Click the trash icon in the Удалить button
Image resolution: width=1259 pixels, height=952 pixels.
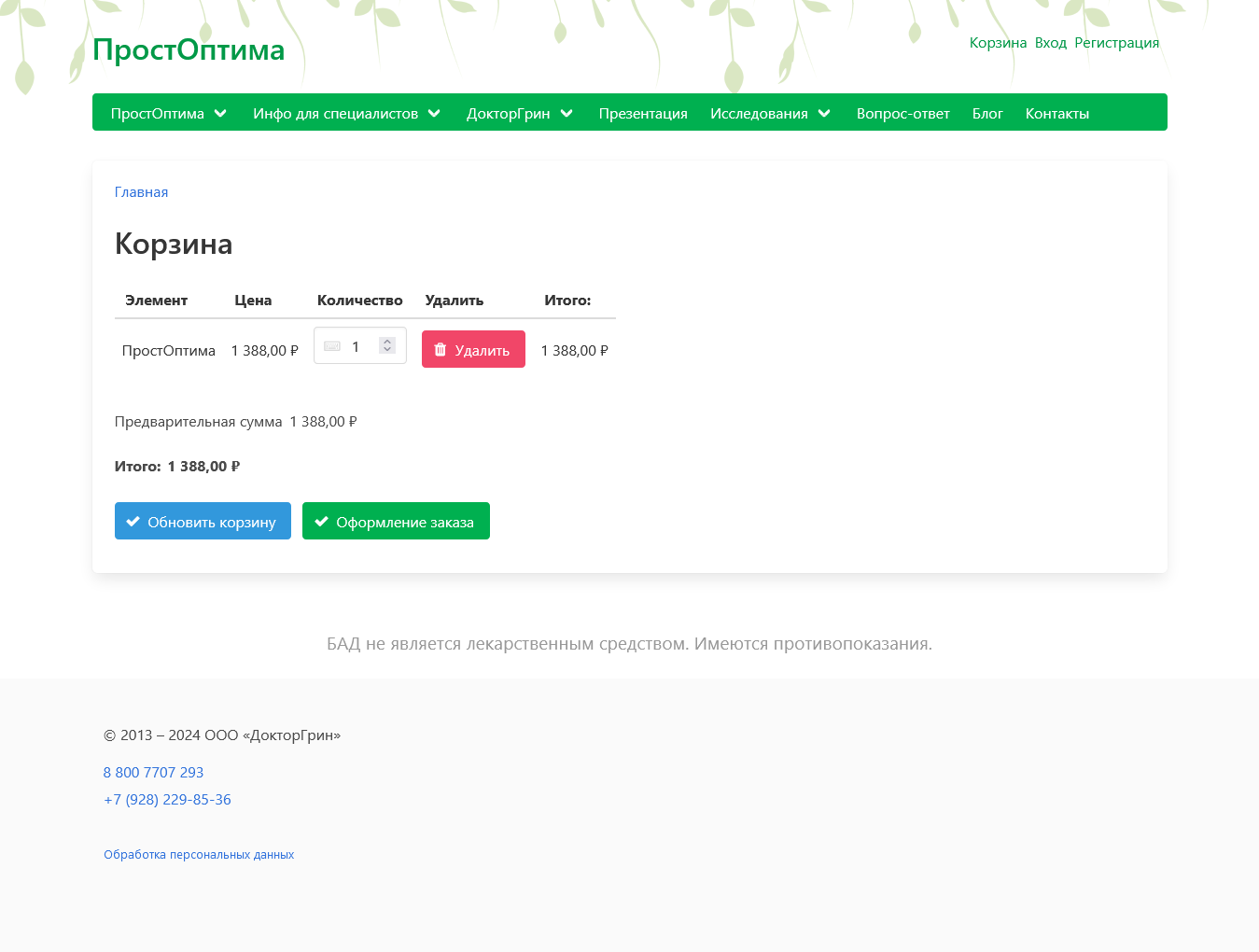pyautogui.click(x=441, y=349)
